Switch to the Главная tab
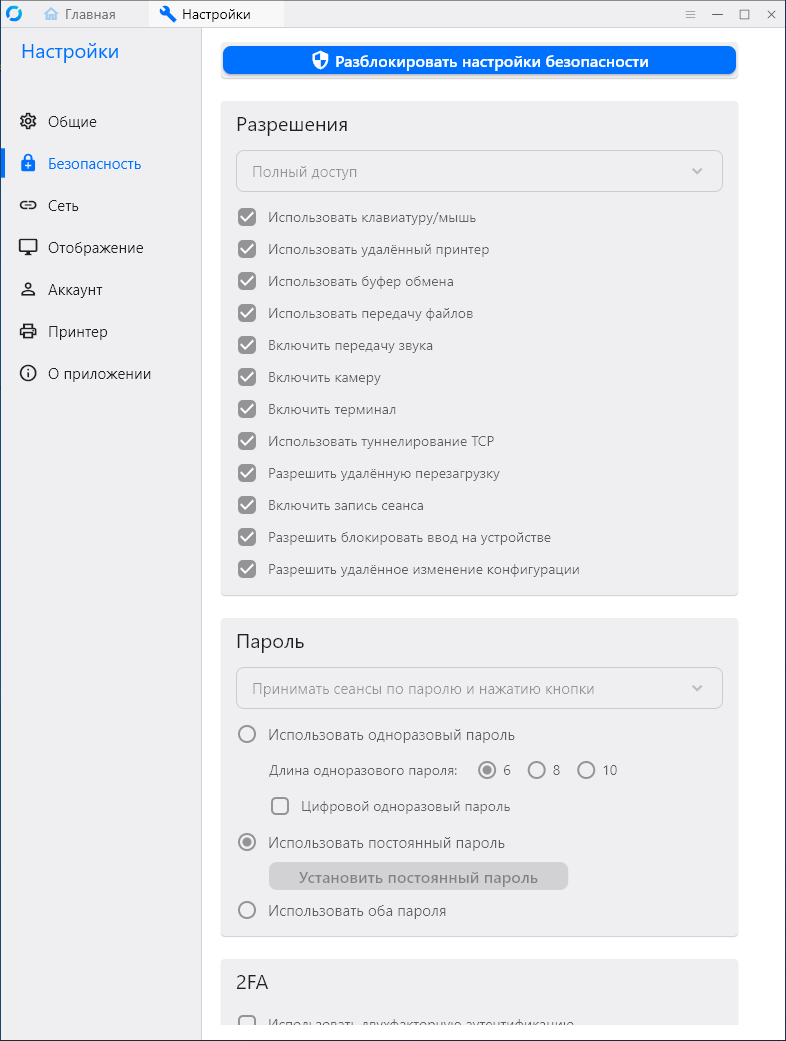The image size is (786, 1041). tap(80, 14)
